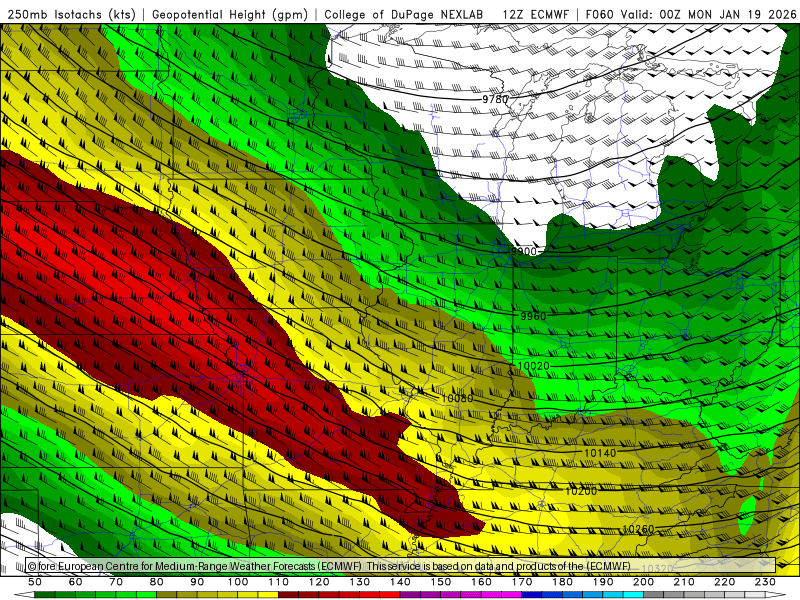Click the color bar's left end arrow
This screenshot has width=800, height=600.
pyautogui.click(x=24, y=595)
